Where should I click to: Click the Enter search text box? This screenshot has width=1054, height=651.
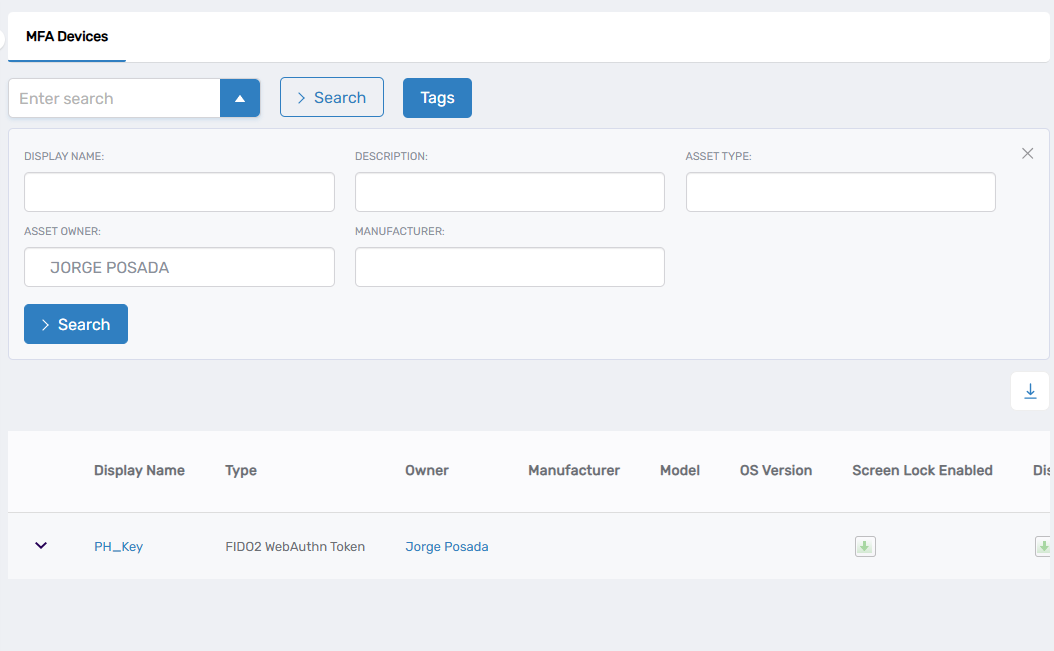coord(114,98)
